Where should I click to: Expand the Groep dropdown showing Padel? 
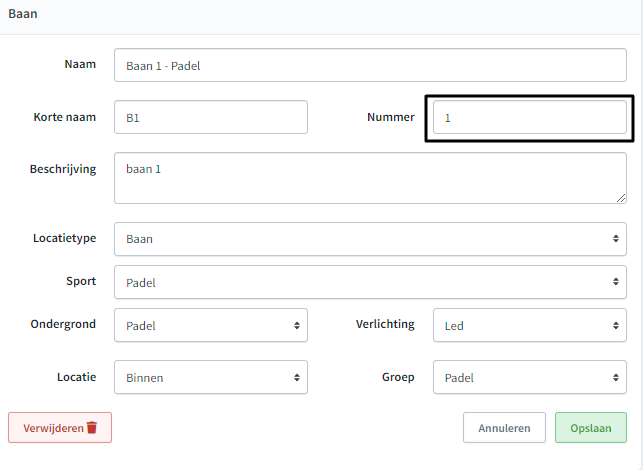(x=530, y=377)
